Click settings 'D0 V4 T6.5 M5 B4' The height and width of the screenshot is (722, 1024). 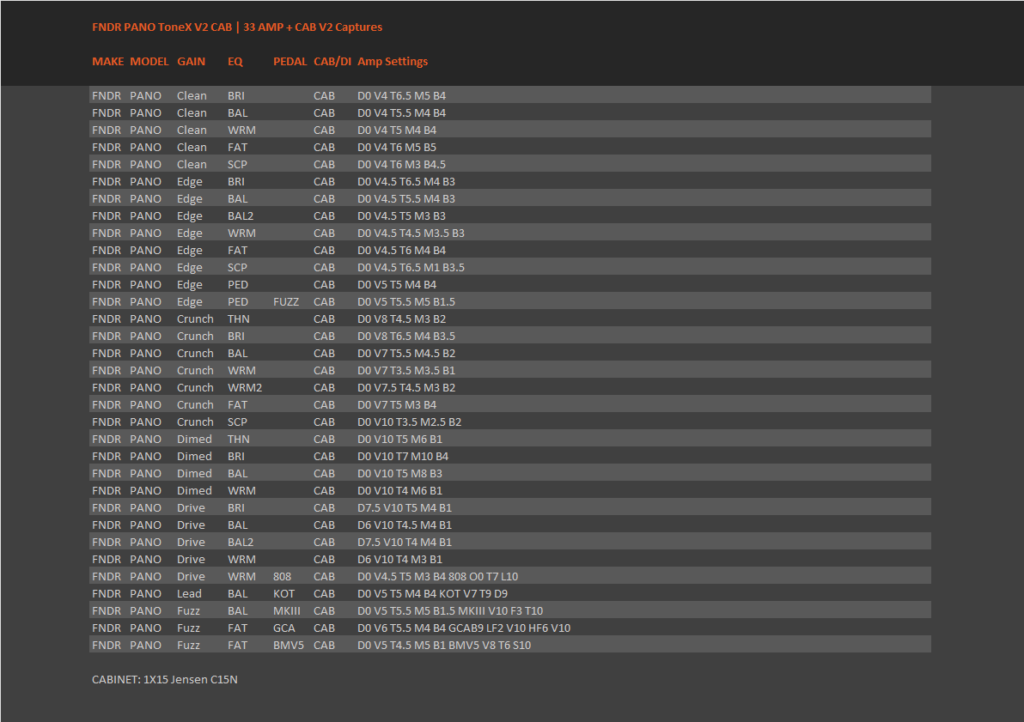pyautogui.click(x=402, y=96)
